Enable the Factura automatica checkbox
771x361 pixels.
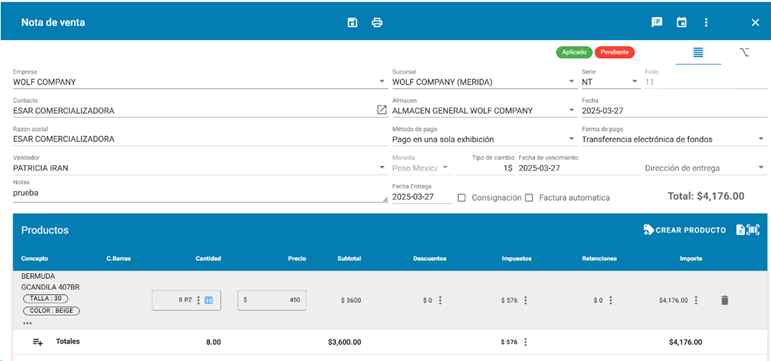tap(529, 198)
